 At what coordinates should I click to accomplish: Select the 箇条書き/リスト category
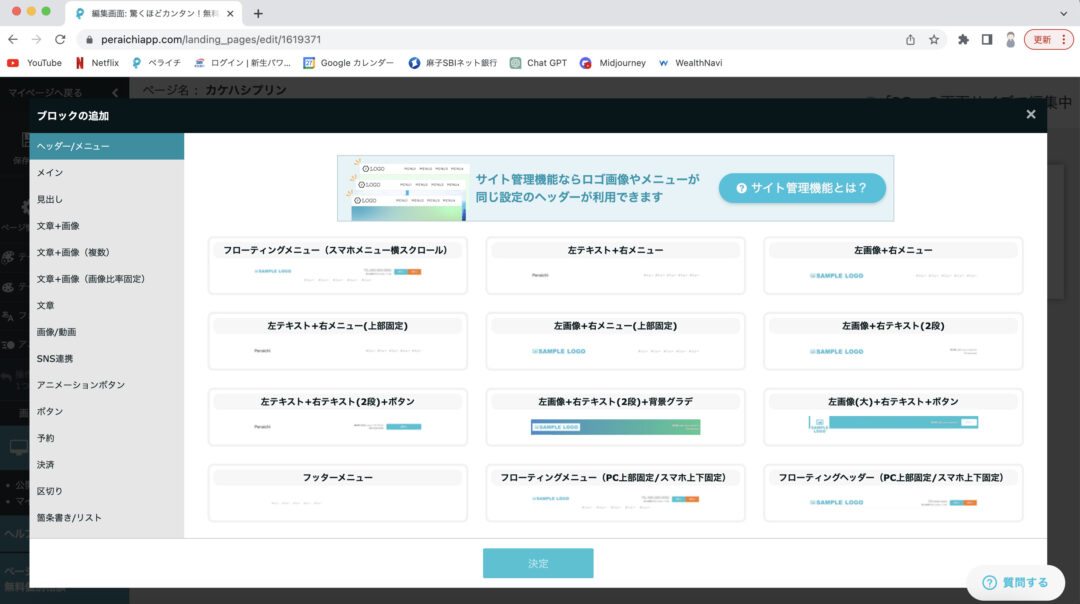(107, 517)
